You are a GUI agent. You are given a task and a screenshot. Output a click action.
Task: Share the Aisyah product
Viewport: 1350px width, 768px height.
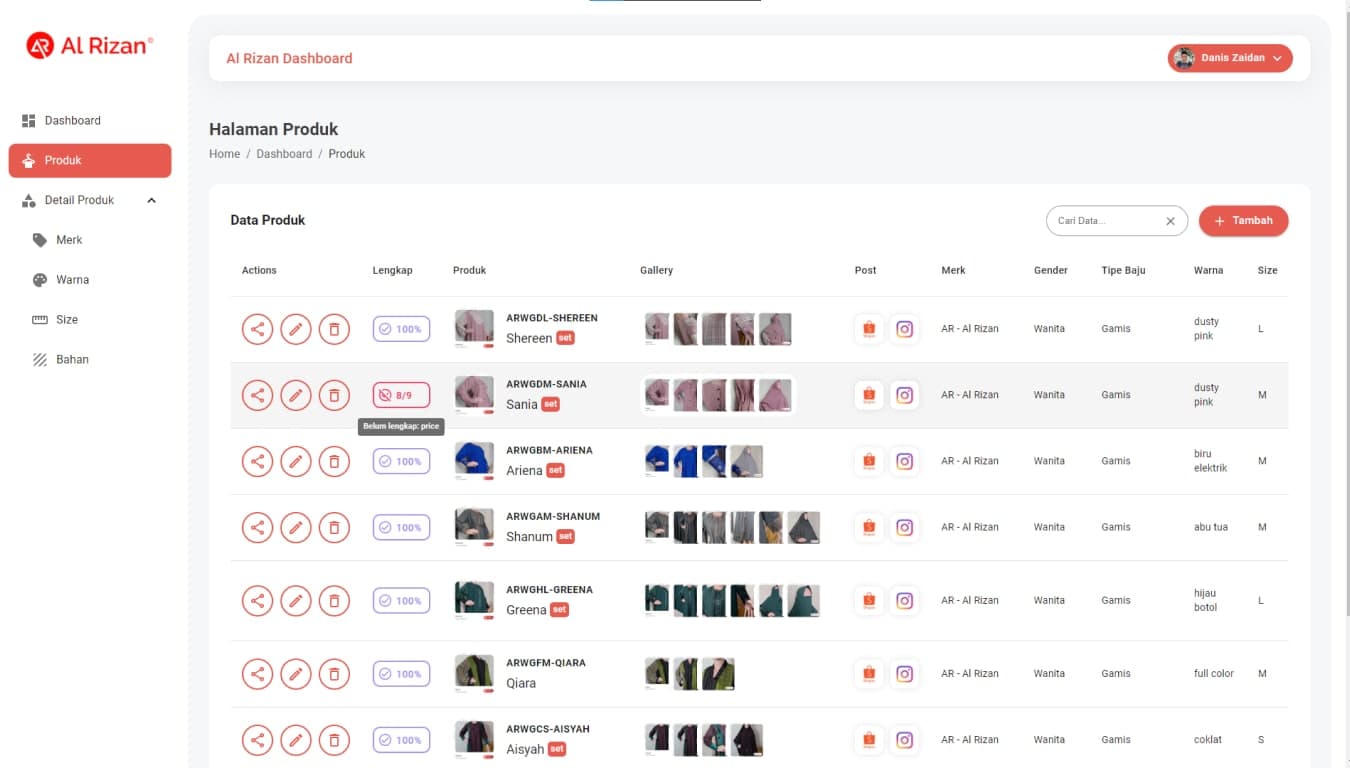[257, 740]
